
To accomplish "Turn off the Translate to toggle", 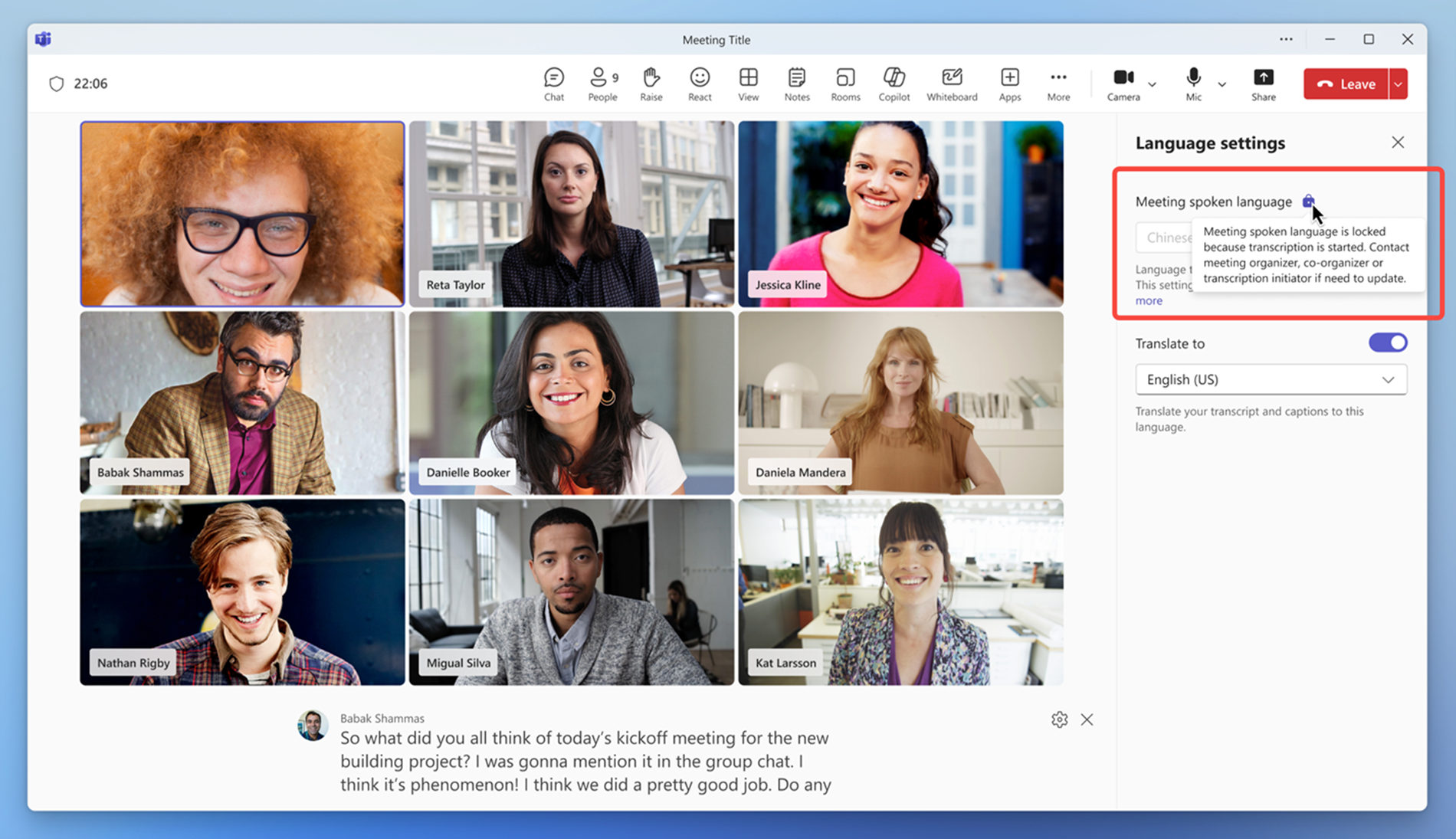I will pyautogui.click(x=1387, y=342).
